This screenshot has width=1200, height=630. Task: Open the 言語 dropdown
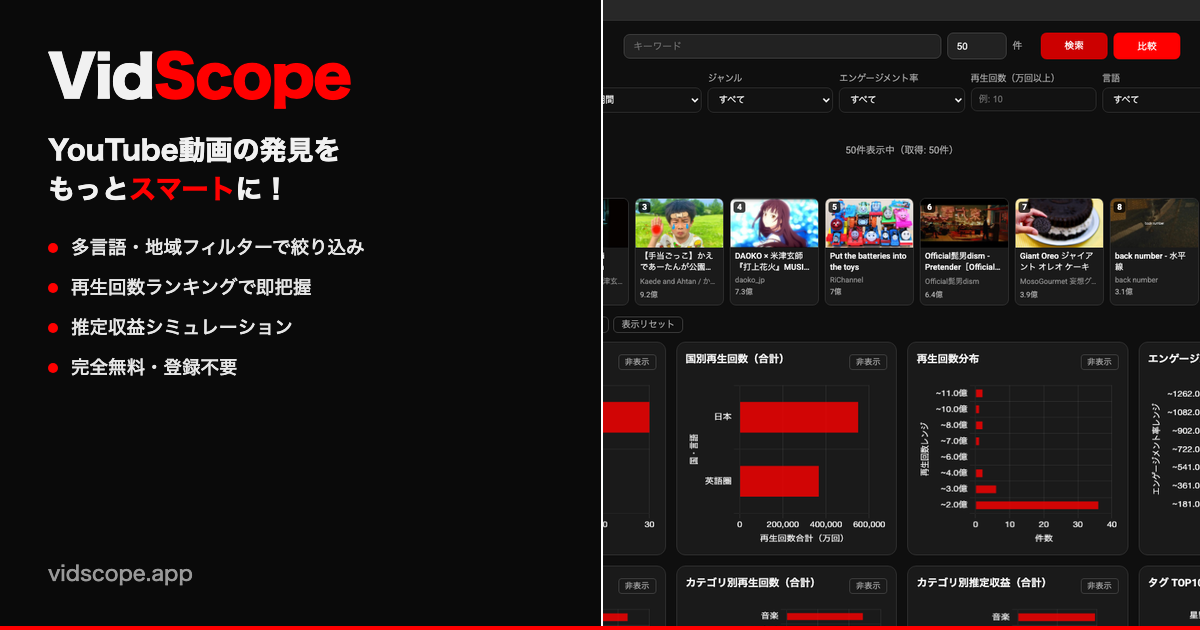pos(1151,99)
